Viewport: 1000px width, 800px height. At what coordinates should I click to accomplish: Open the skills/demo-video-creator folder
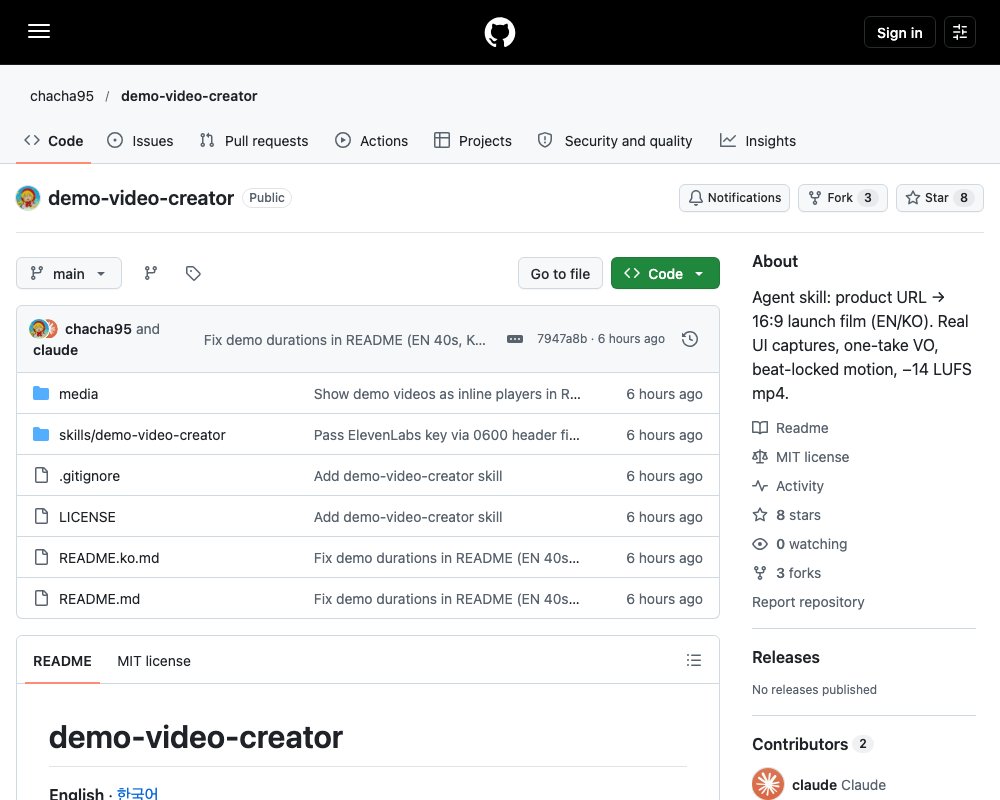click(x=142, y=435)
